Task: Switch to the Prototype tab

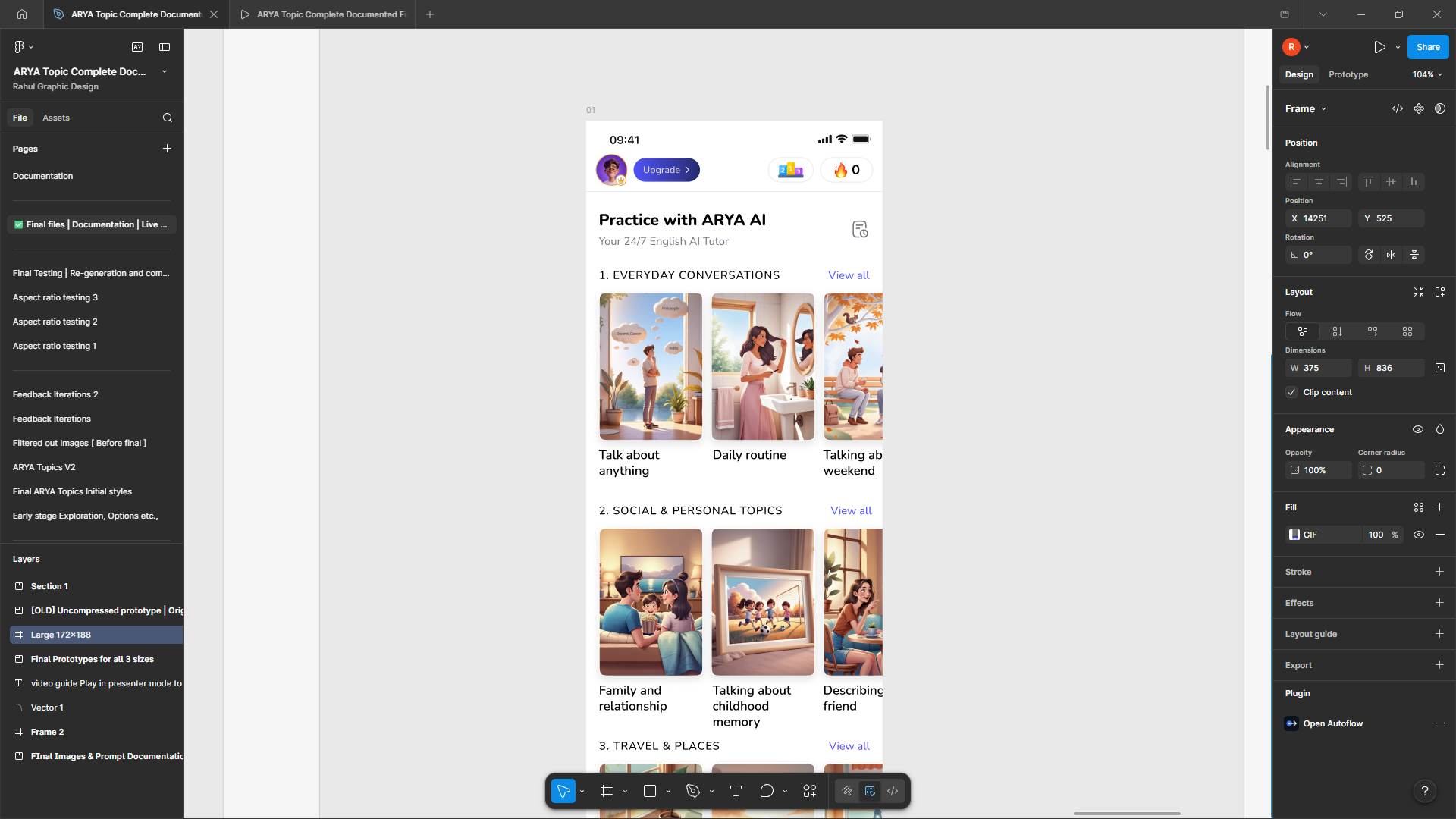Action: pyautogui.click(x=1348, y=74)
